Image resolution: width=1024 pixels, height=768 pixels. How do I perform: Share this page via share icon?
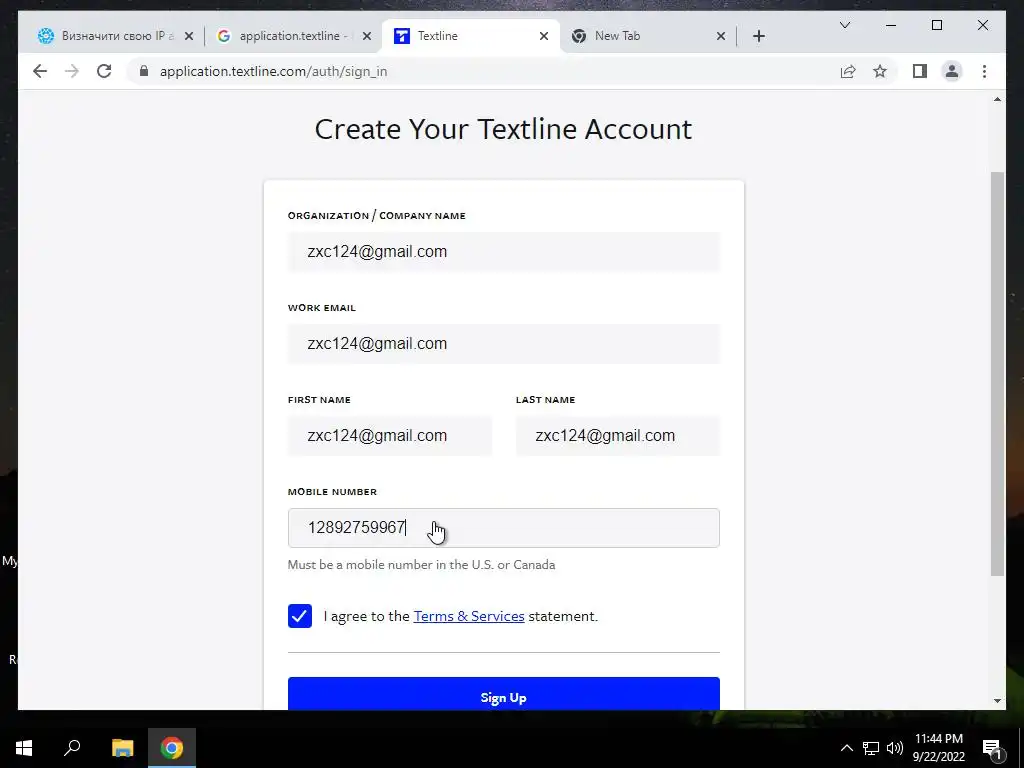tap(848, 71)
